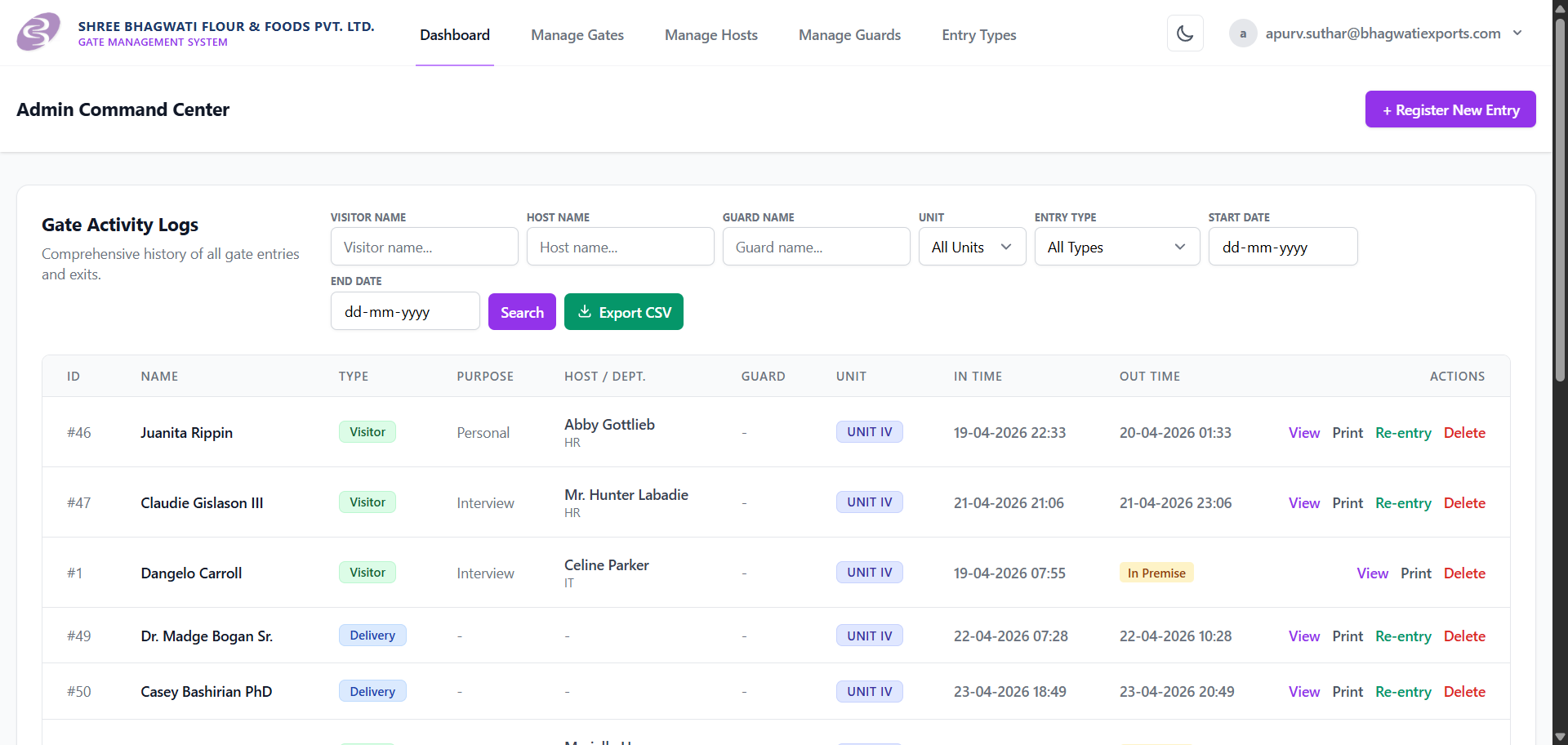The width and height of the screenshot is (1568, 745).
Task: Focus the Host name input
Action: pos(621,247)
